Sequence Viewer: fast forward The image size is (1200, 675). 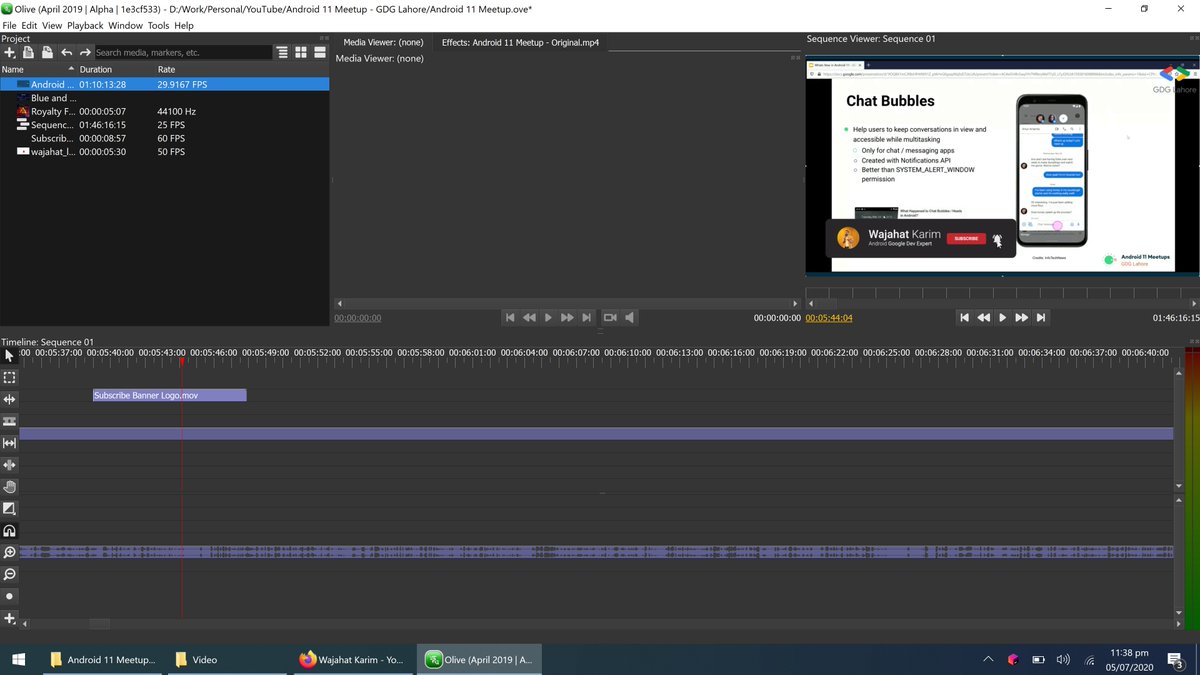pos(1021,317)
